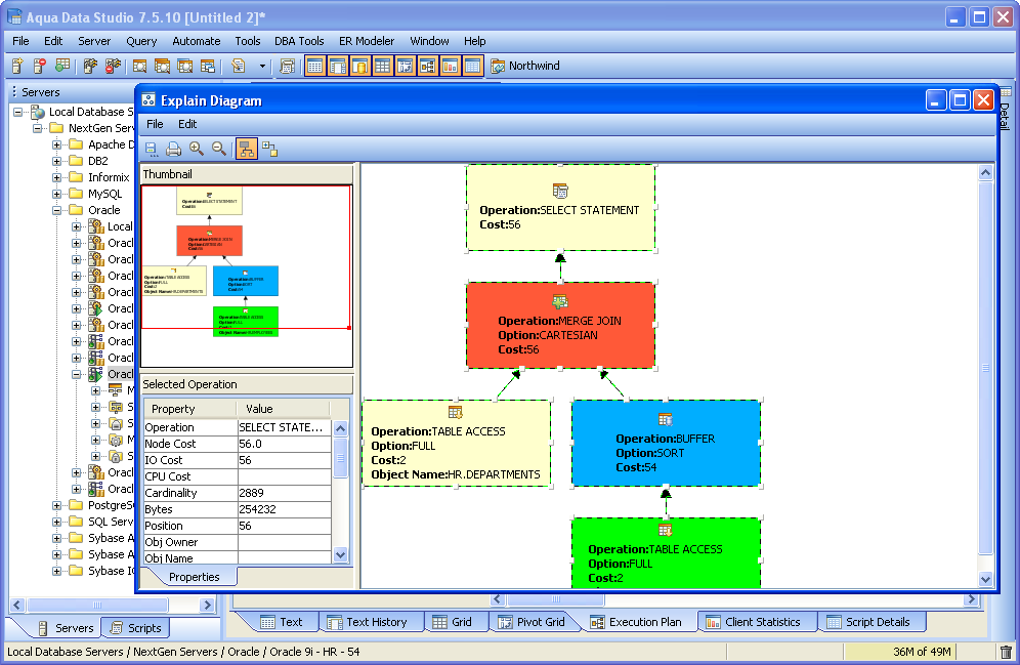1020x665 pixels.
Task: Toggle the hierarchical tree layout button
Action: [x=247, y=149]
